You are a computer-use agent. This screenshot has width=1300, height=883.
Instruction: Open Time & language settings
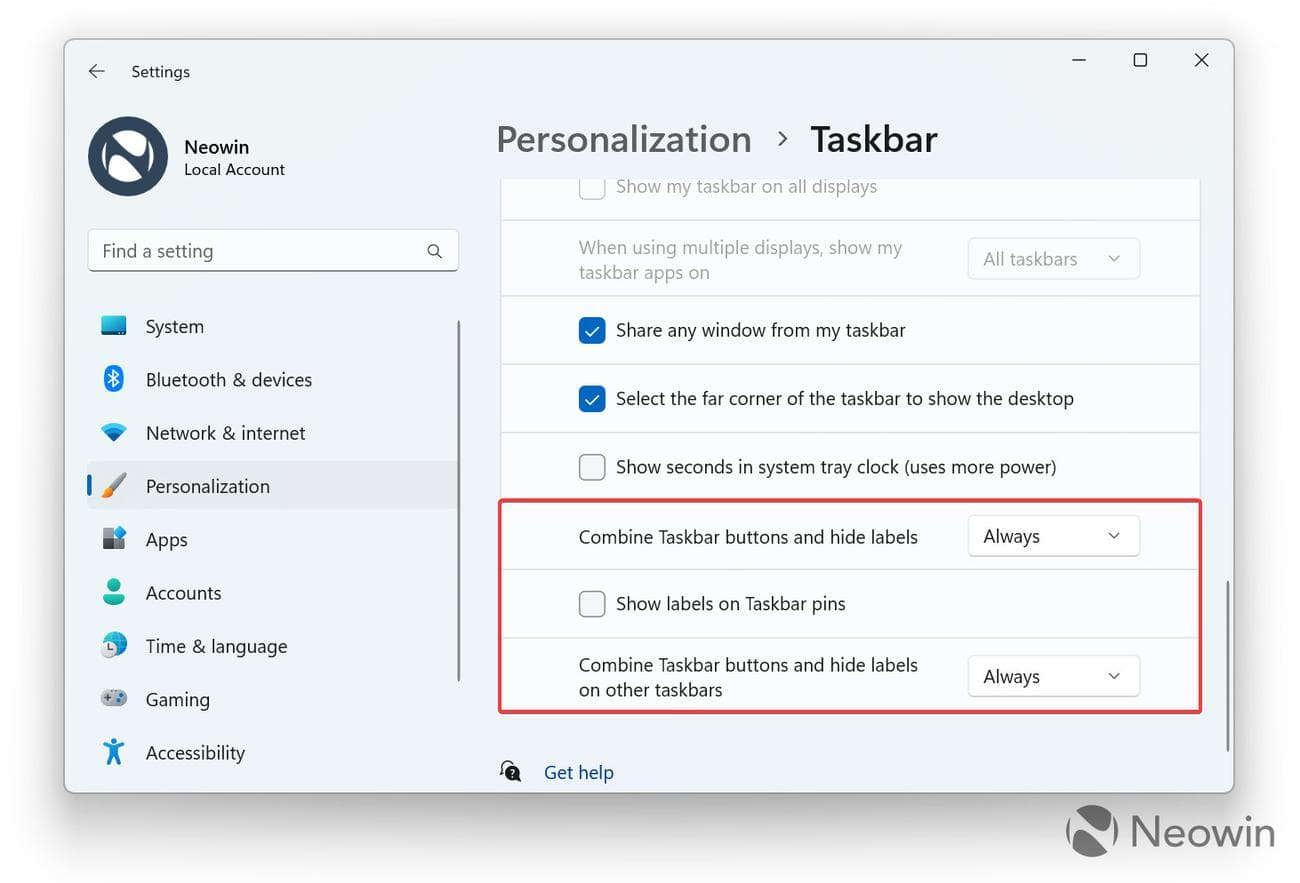(216, 646)
